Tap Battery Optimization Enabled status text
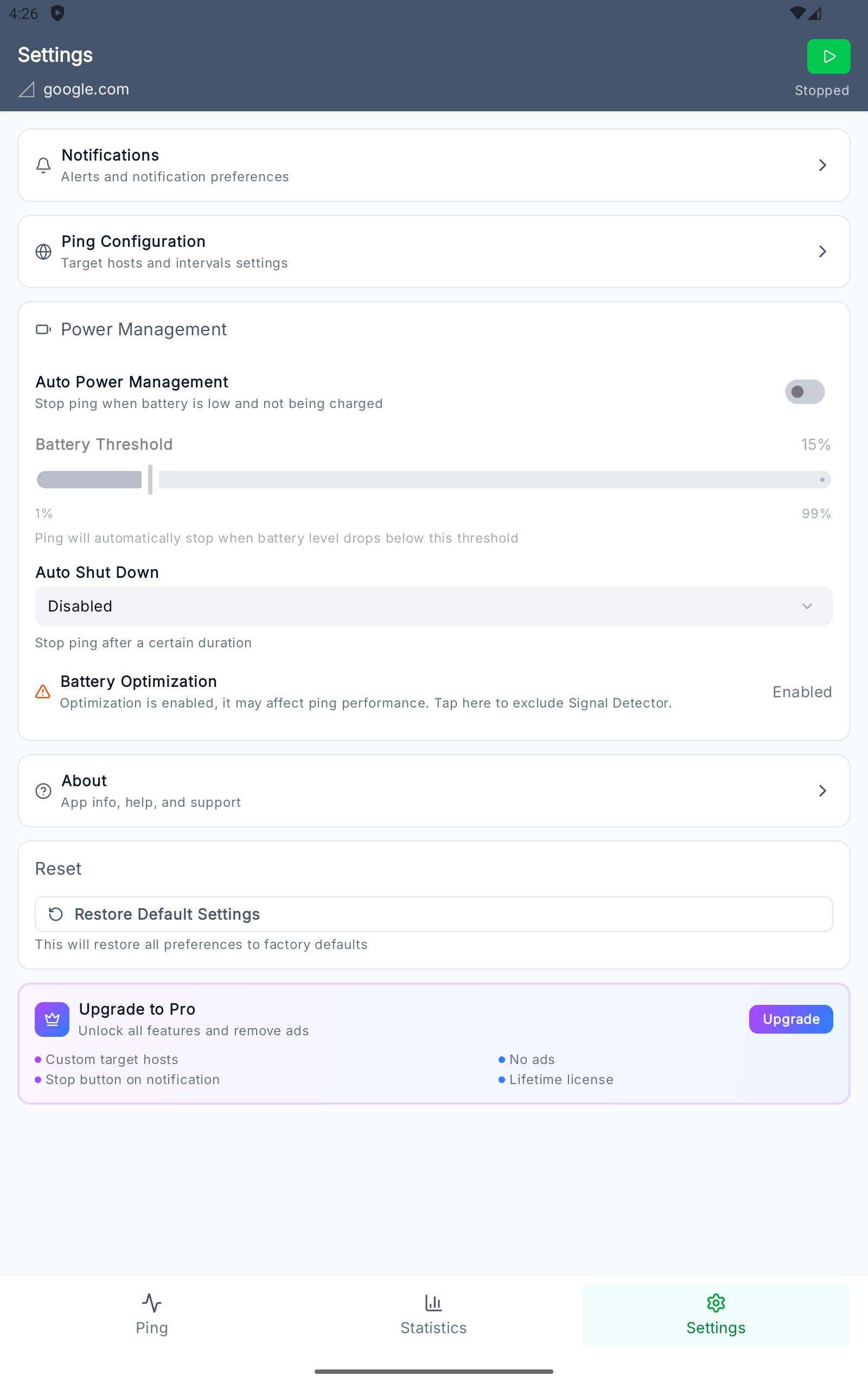Image resolution: width=868 pixels, height=1389 pixels. (802, 692)
